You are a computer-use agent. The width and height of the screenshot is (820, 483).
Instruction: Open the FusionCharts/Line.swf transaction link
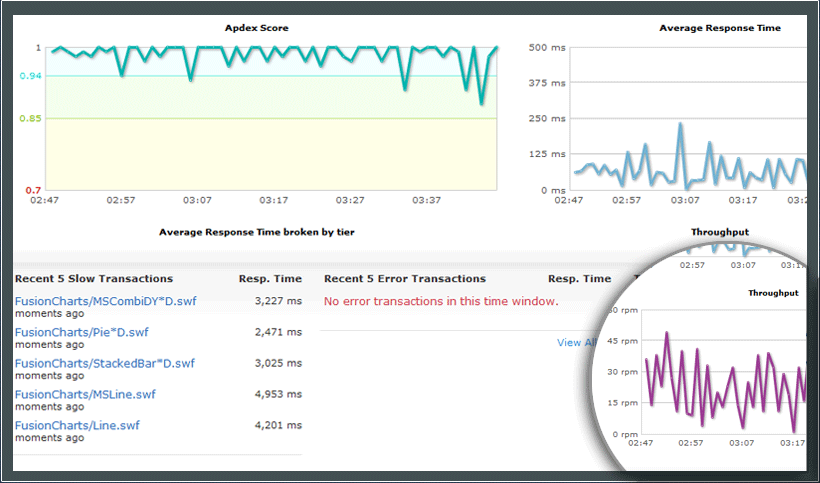[77, 426]
